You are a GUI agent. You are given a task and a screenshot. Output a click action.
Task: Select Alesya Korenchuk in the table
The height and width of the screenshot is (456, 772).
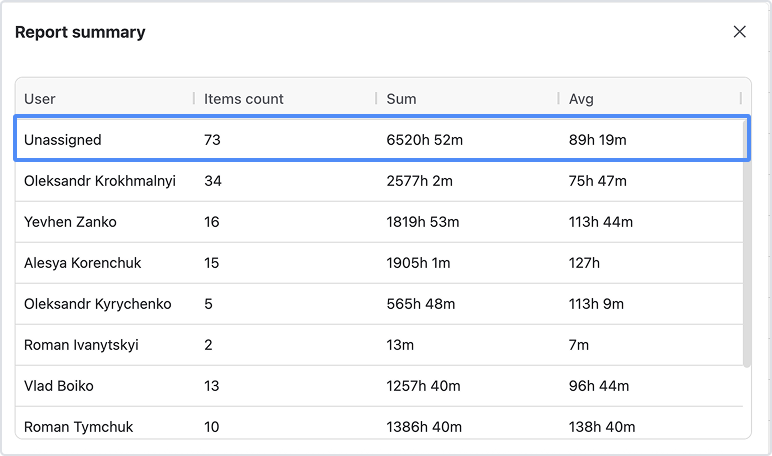pos(83,263)
